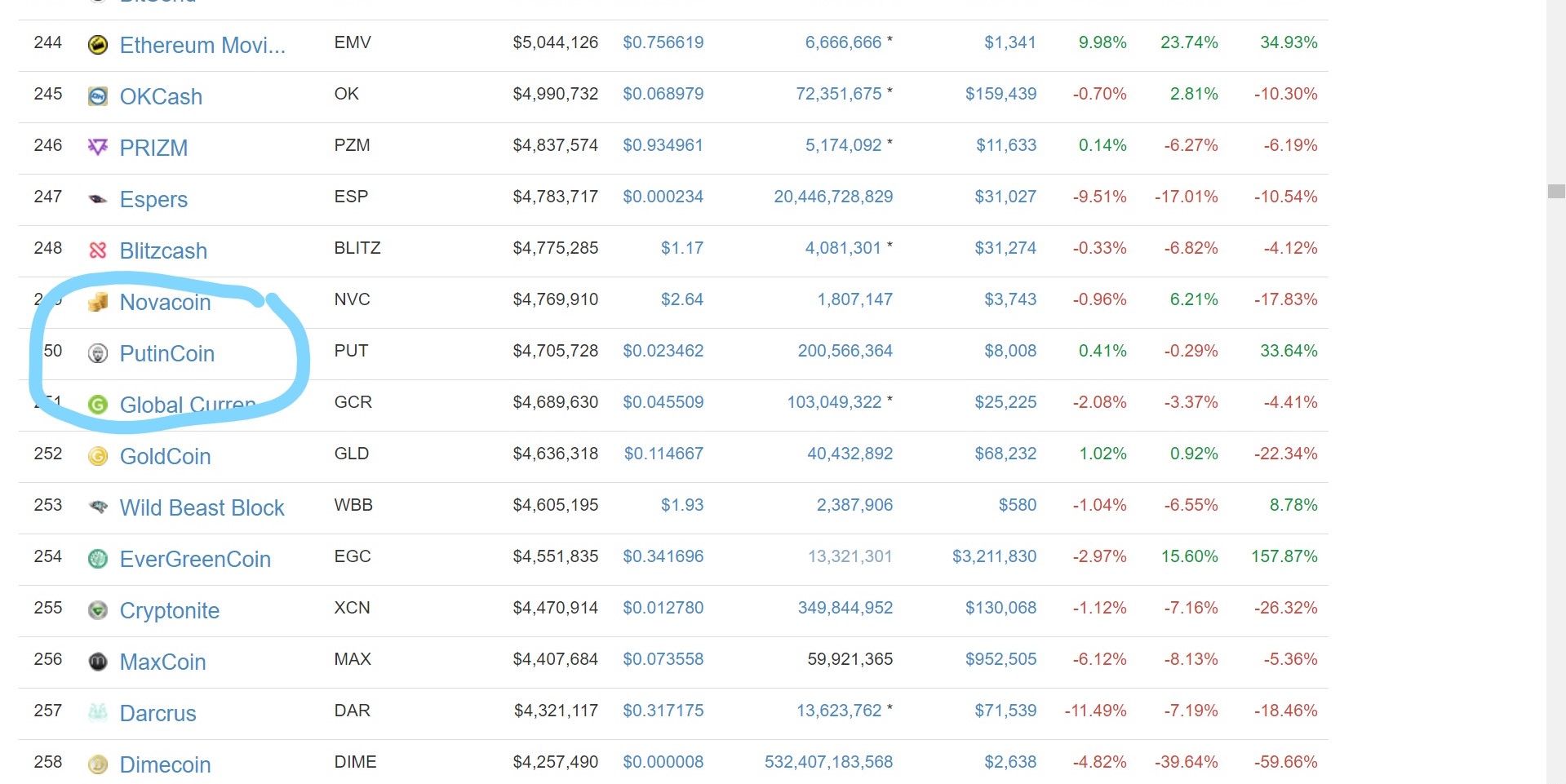
Task: Click the vertical scrollbar thumb
Action: point(1556,192)
